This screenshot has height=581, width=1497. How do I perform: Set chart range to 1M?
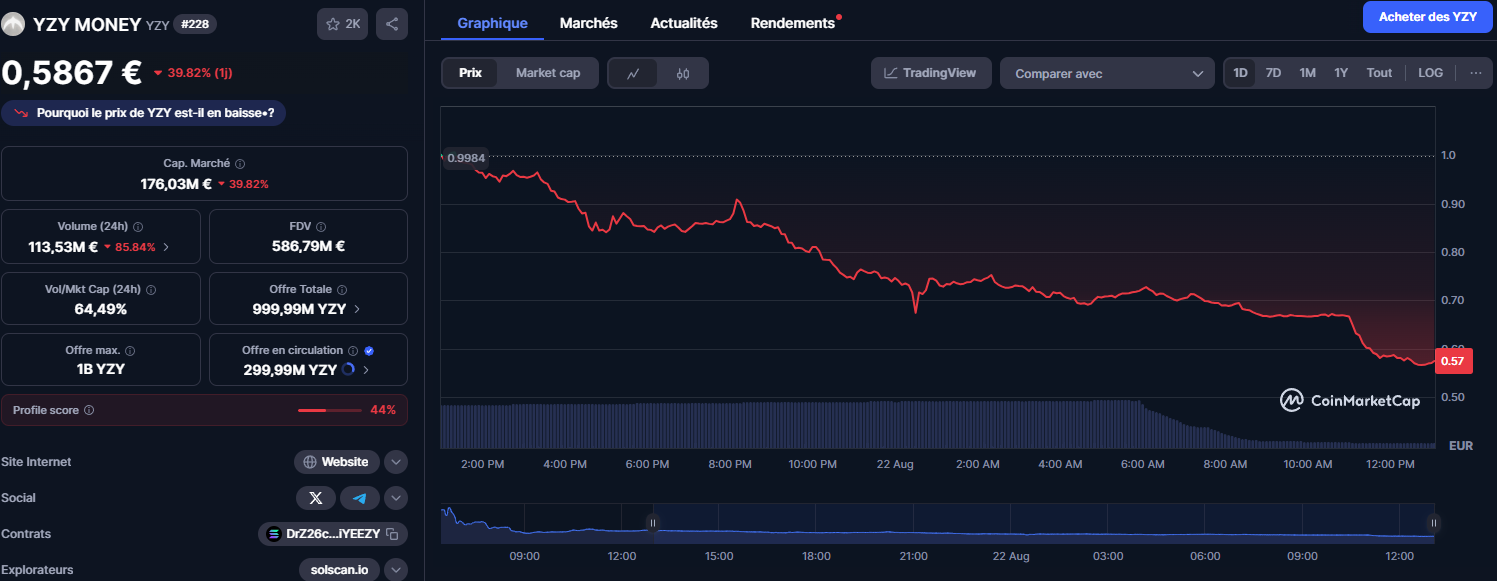coord(1307,73)
